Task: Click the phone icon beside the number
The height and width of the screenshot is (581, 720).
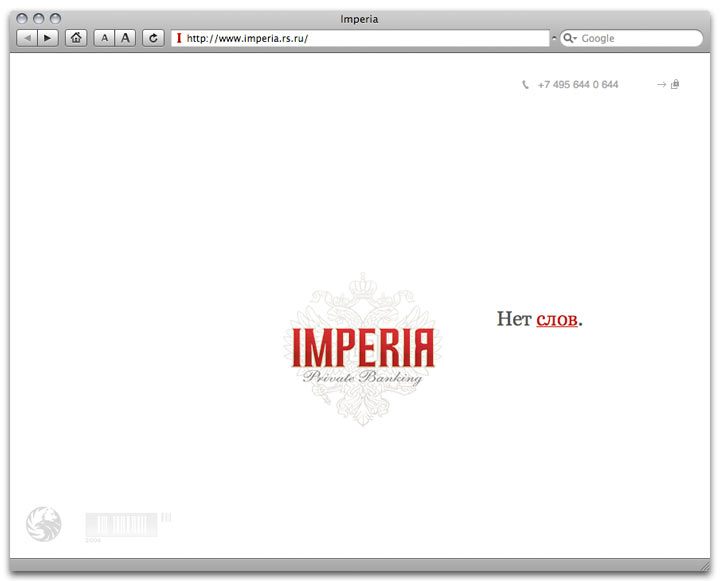Action: 525,85
